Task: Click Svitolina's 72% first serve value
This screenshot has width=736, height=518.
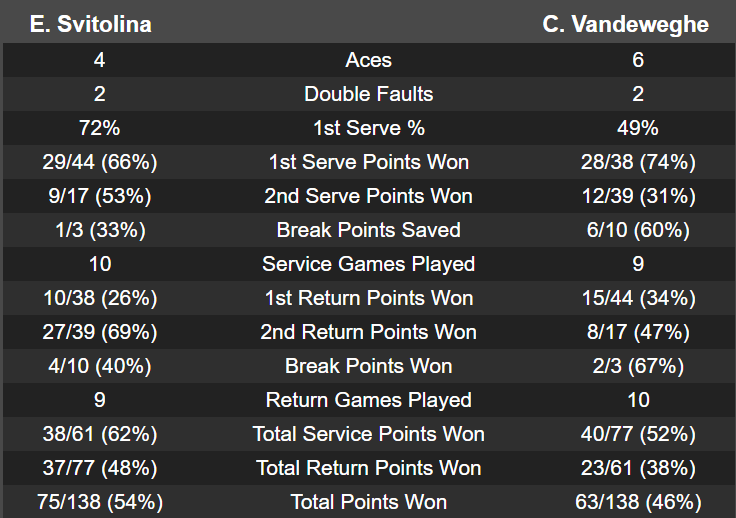Action: click(x=99, y=128)
